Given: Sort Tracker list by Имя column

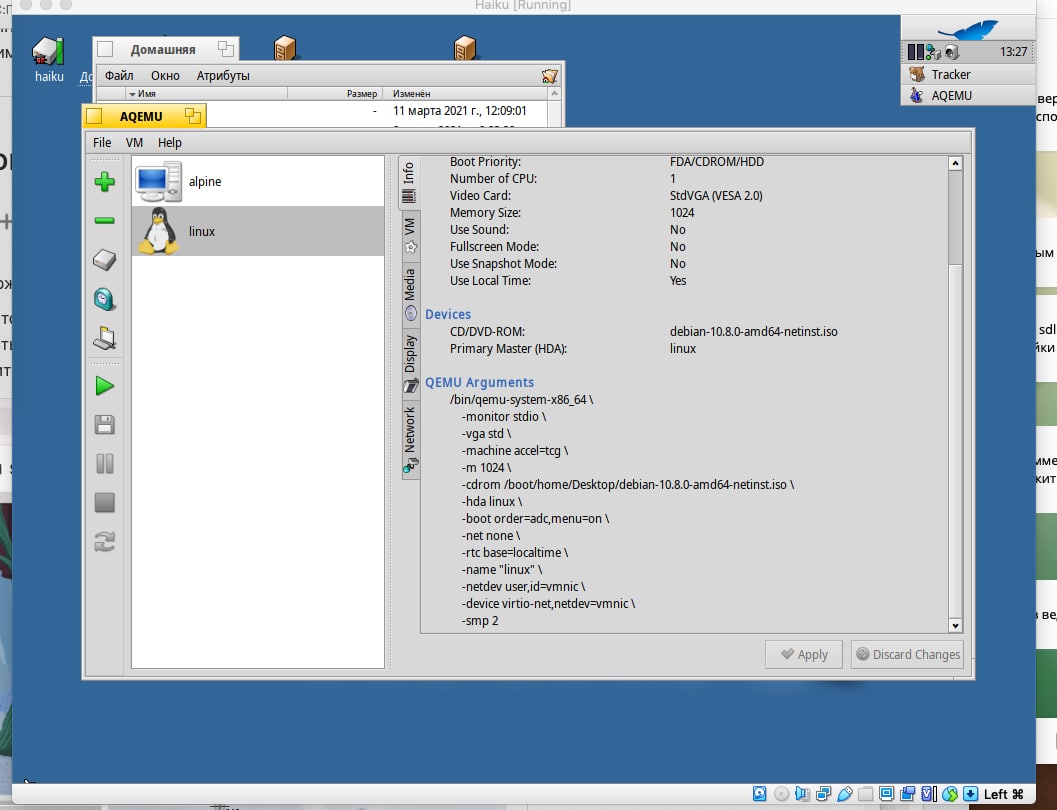Looking at the screenshot, I should (x=206, y=94).
